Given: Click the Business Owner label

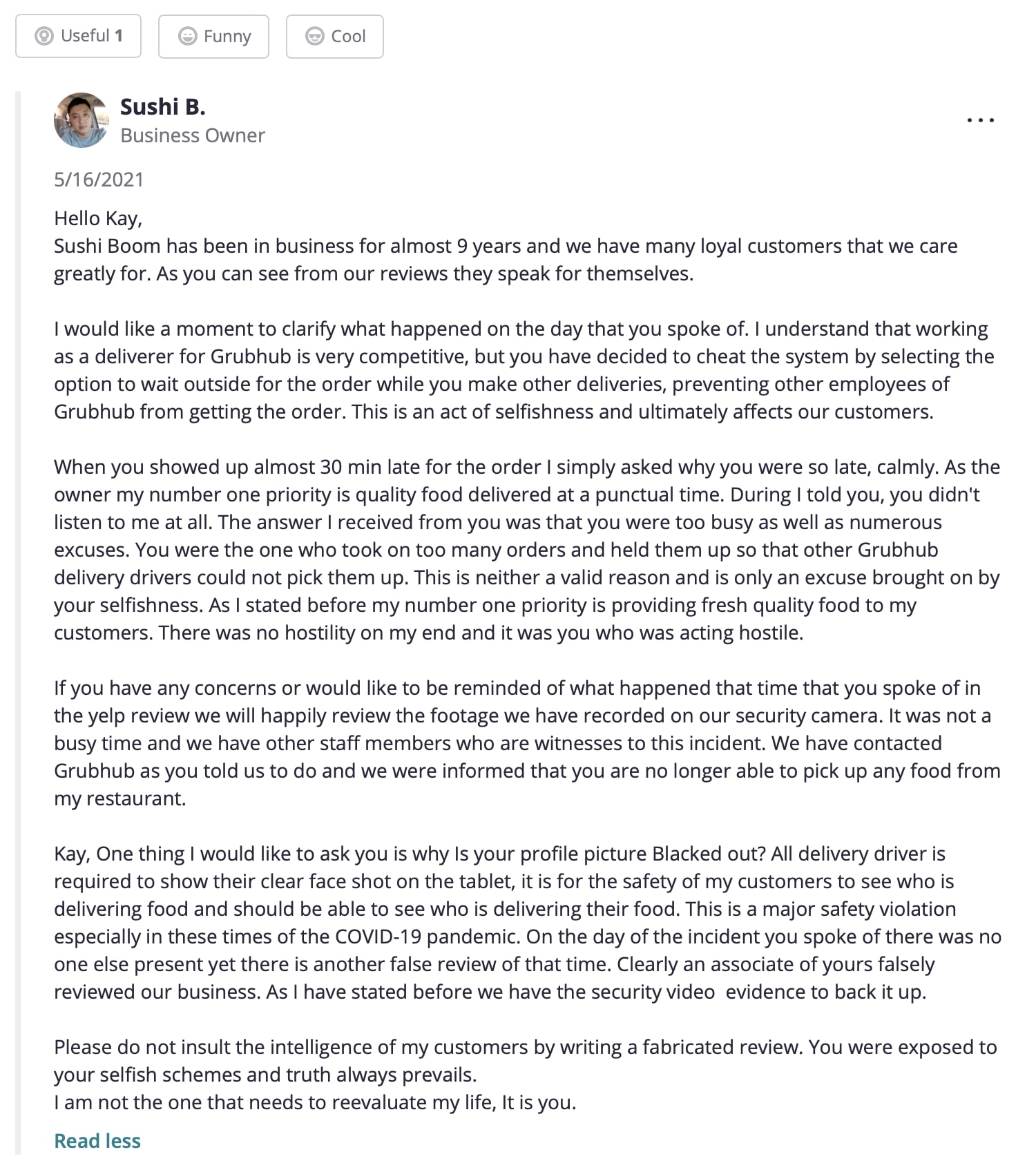Looking at the screenshot, I should (193, 135).
